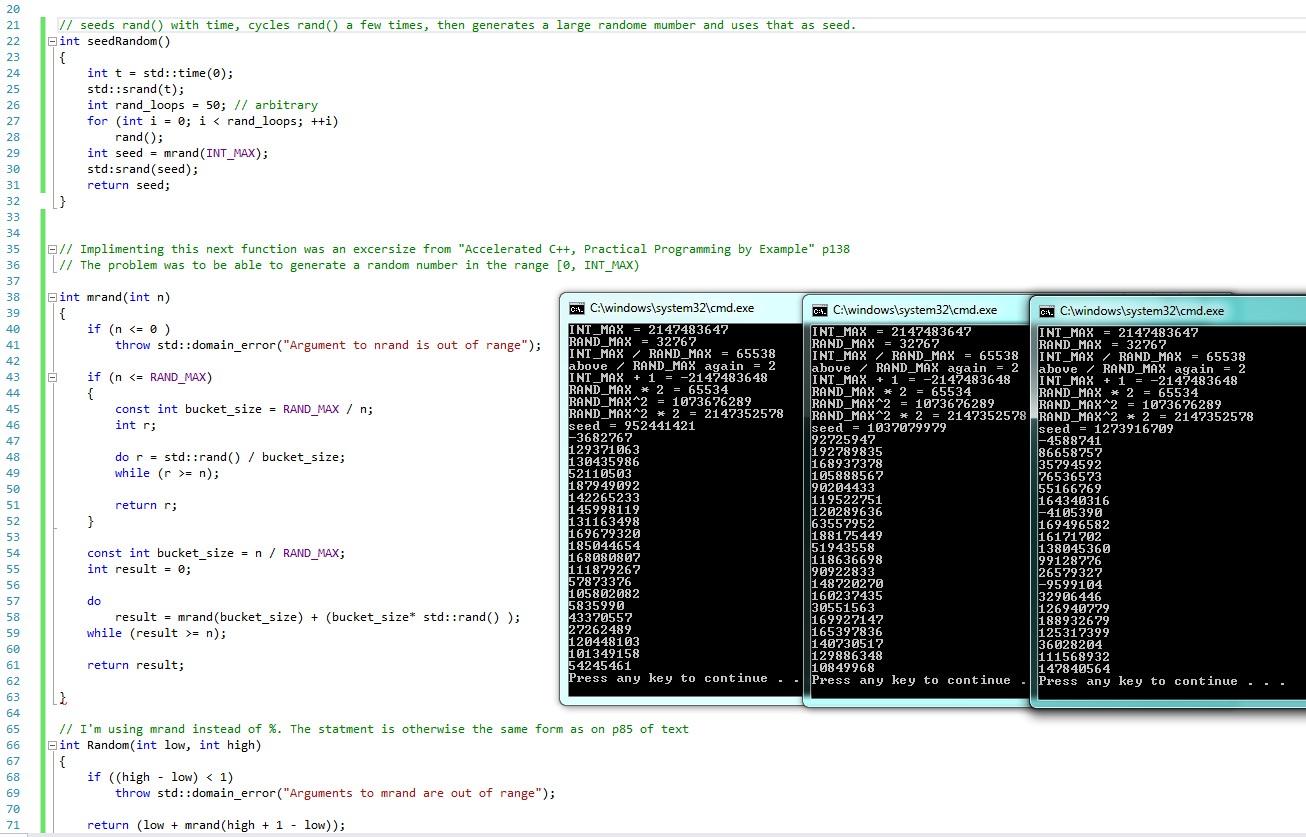Click the output value 164340316
The image size is (1306, 837).
tap(1074, 501)
